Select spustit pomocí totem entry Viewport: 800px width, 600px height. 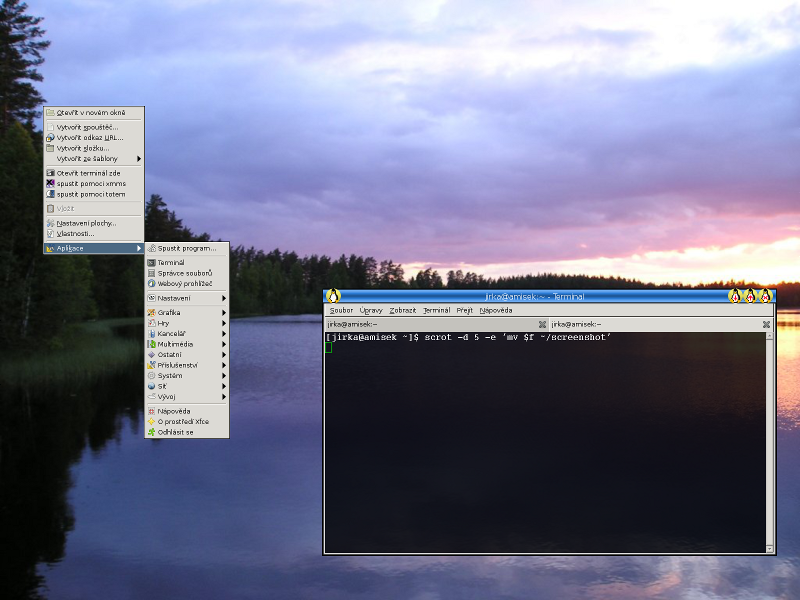(91, 194)
